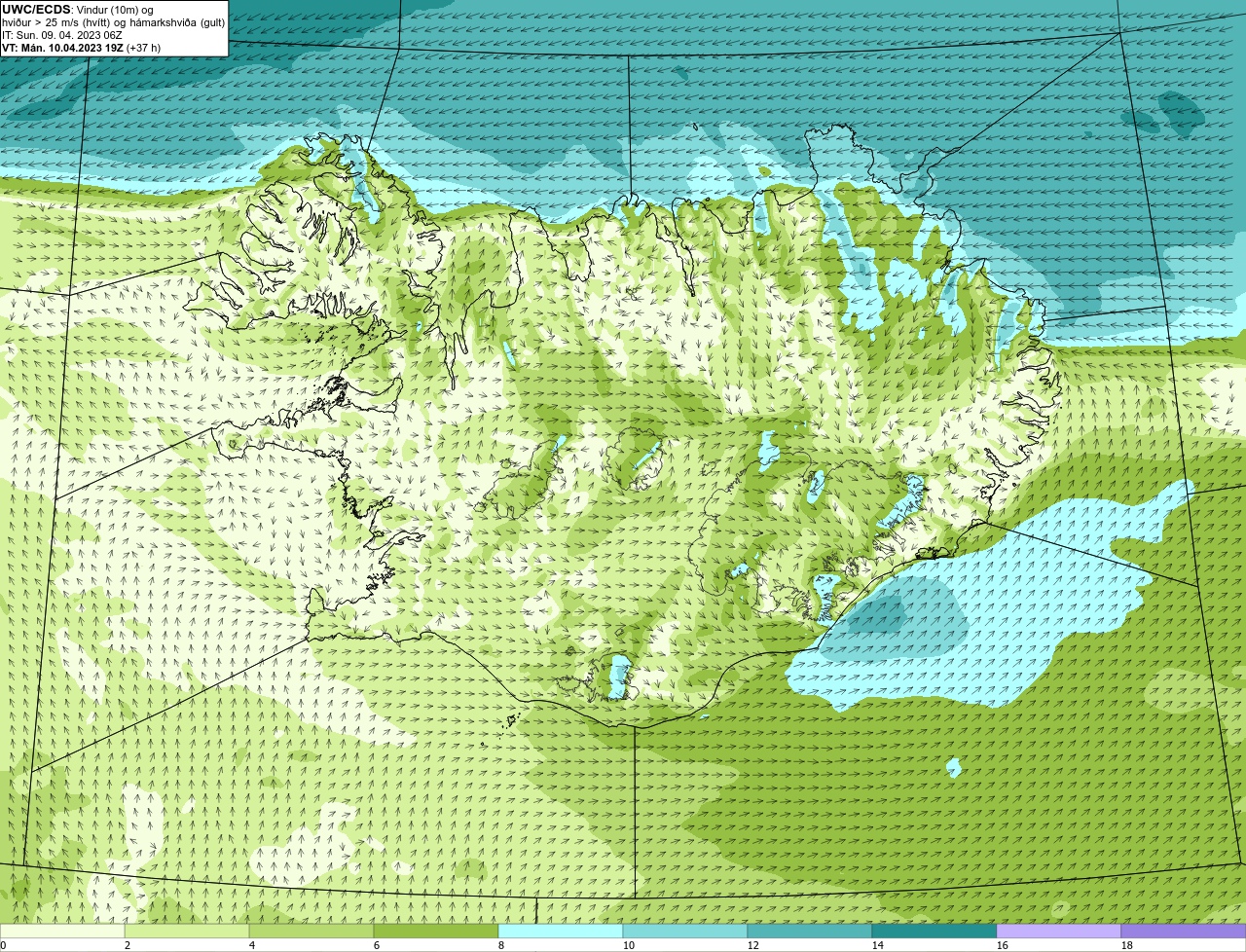Click the dark teal 14–16 legend swatch
Viewport: 1246px width, 952px height.
coord(935,931)
